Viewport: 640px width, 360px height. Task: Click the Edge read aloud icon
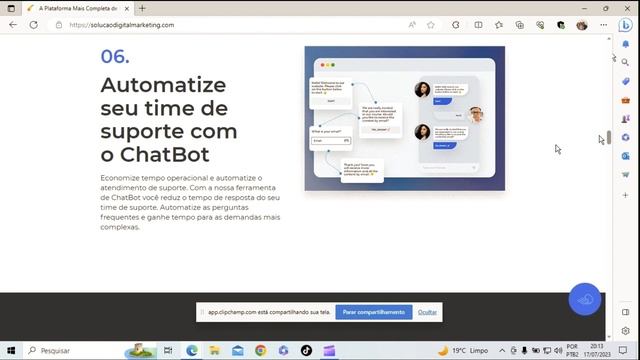point(412,25)
